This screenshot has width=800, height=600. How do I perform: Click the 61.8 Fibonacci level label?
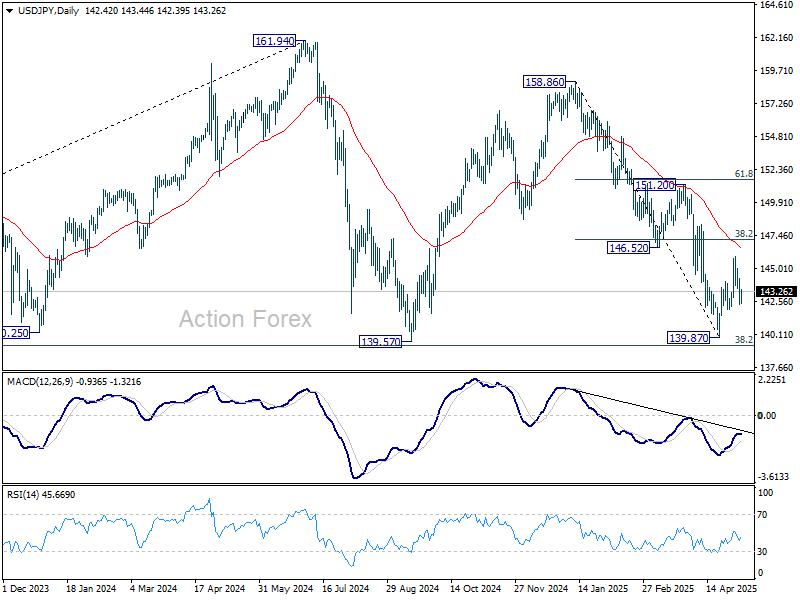[743, 174]
